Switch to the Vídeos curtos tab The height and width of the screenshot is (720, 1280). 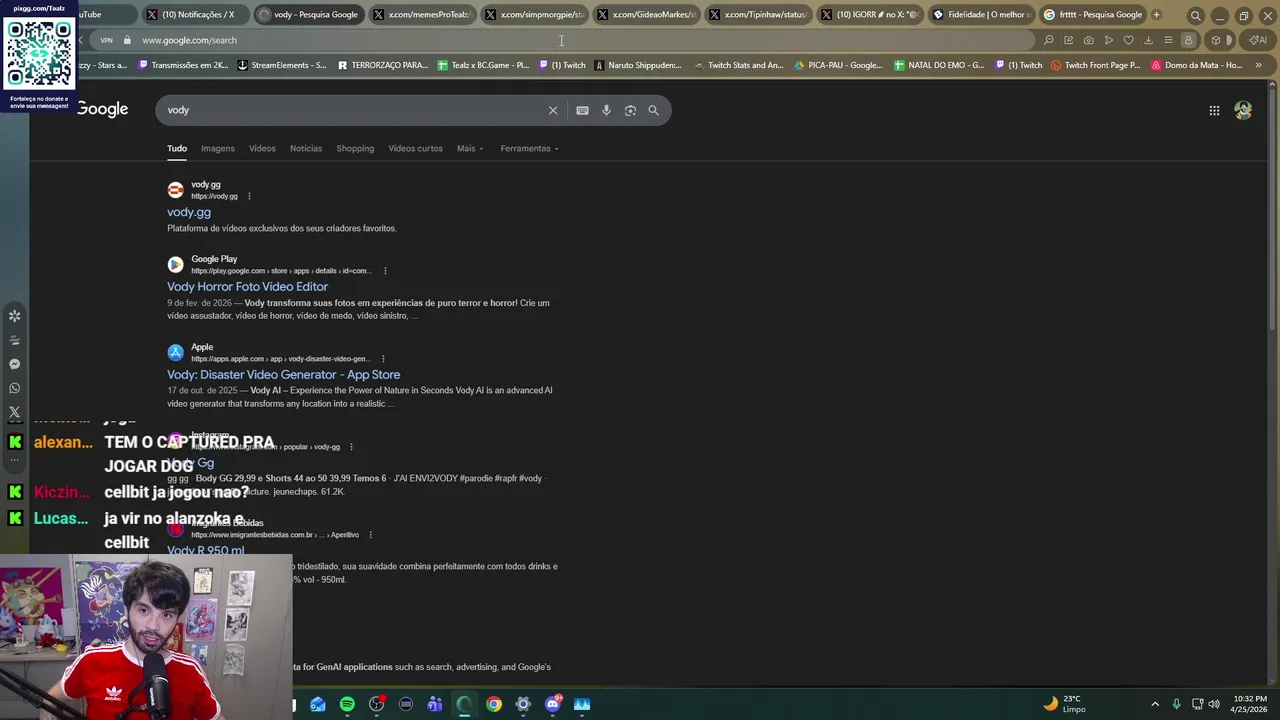click(x=415, y=148)
